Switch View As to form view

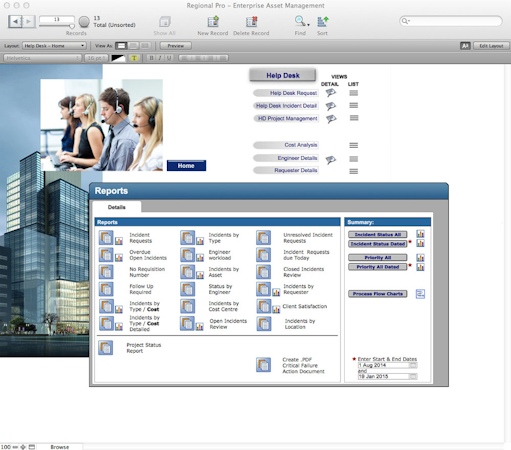tap(122, 46)
